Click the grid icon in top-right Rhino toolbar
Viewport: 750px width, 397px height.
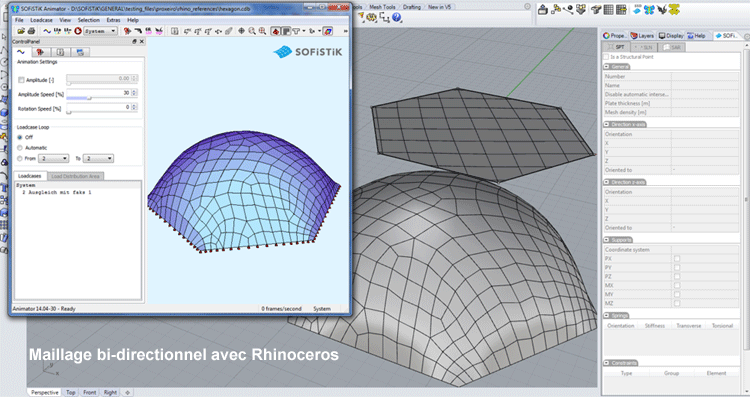608,10
